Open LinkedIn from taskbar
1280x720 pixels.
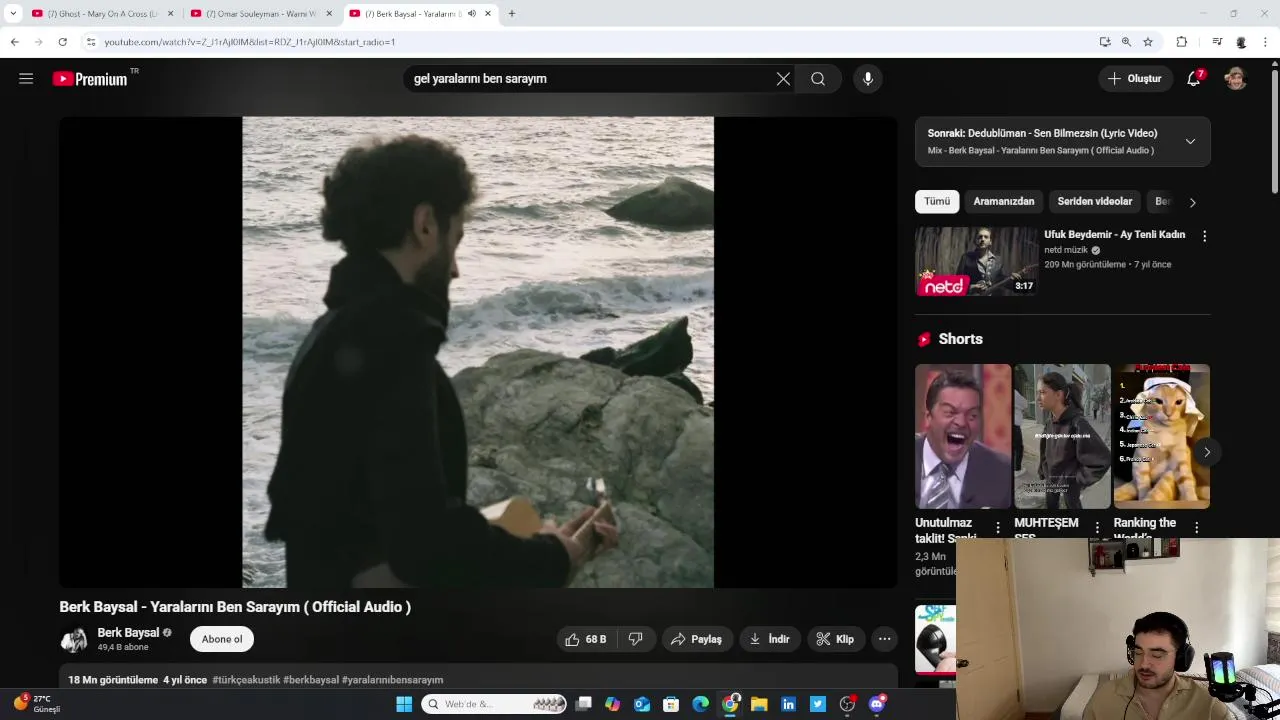point(788,704)
